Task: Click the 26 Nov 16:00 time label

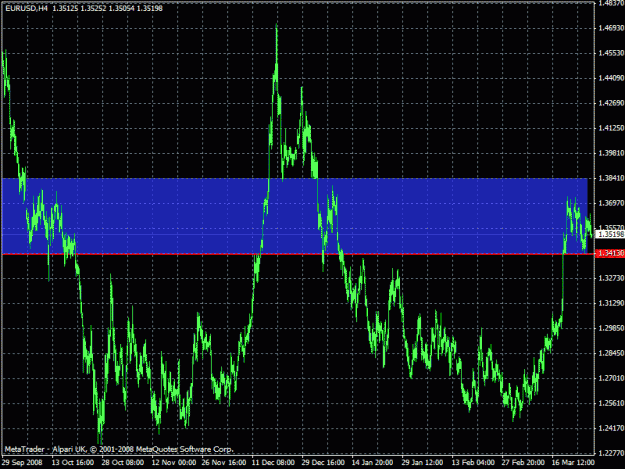Action: pyautogui.click(x=224, y=463)
